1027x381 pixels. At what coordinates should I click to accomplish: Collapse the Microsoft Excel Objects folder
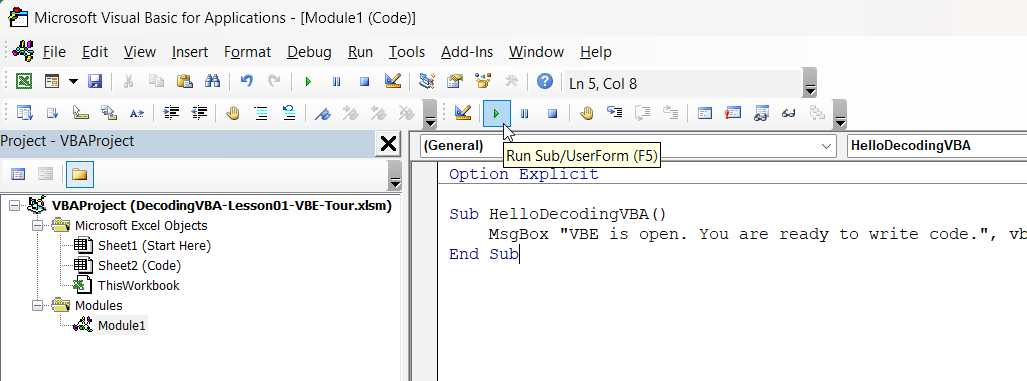pos(37,226)
